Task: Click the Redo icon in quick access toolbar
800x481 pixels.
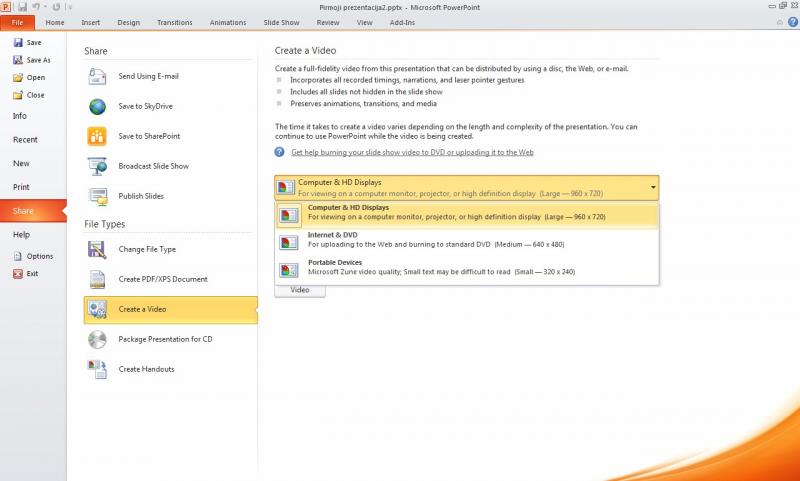Action: tap(56, 7)
